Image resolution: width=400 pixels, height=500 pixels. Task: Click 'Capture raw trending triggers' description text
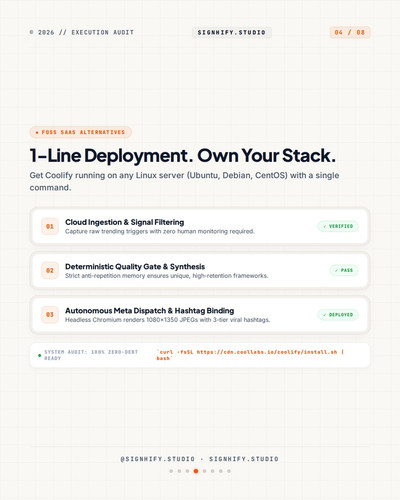160,231
